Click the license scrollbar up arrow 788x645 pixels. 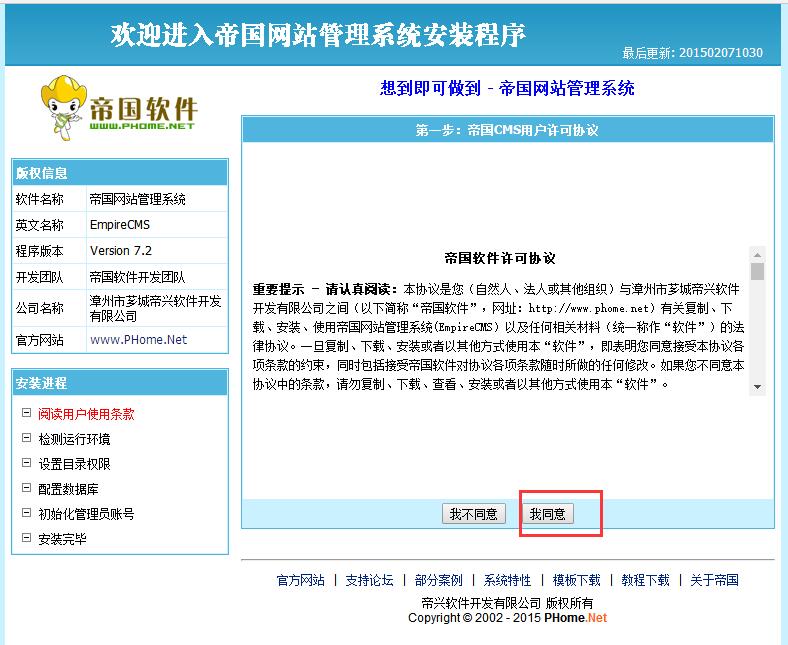point(757,254)
